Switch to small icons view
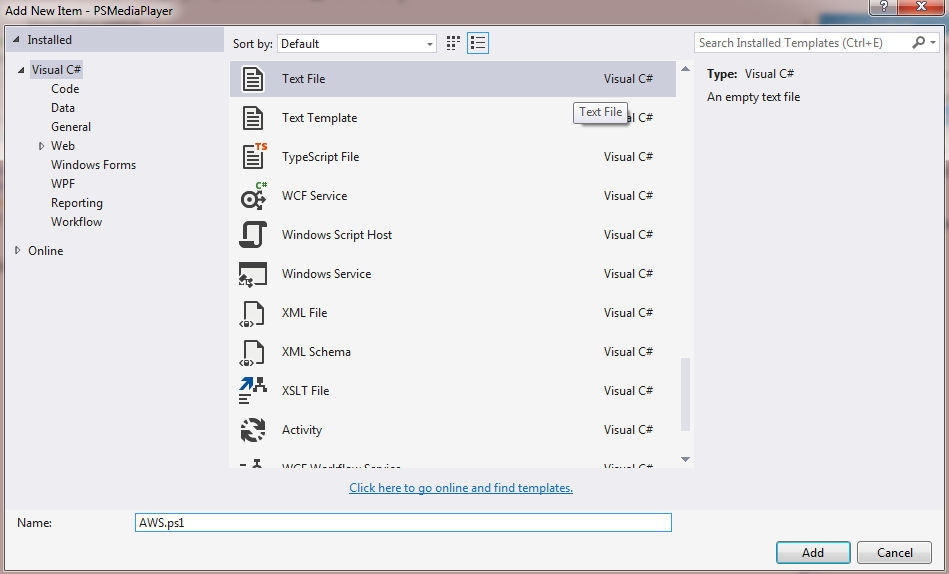Viewport: 949px width, 574px height. pos(453,43)
